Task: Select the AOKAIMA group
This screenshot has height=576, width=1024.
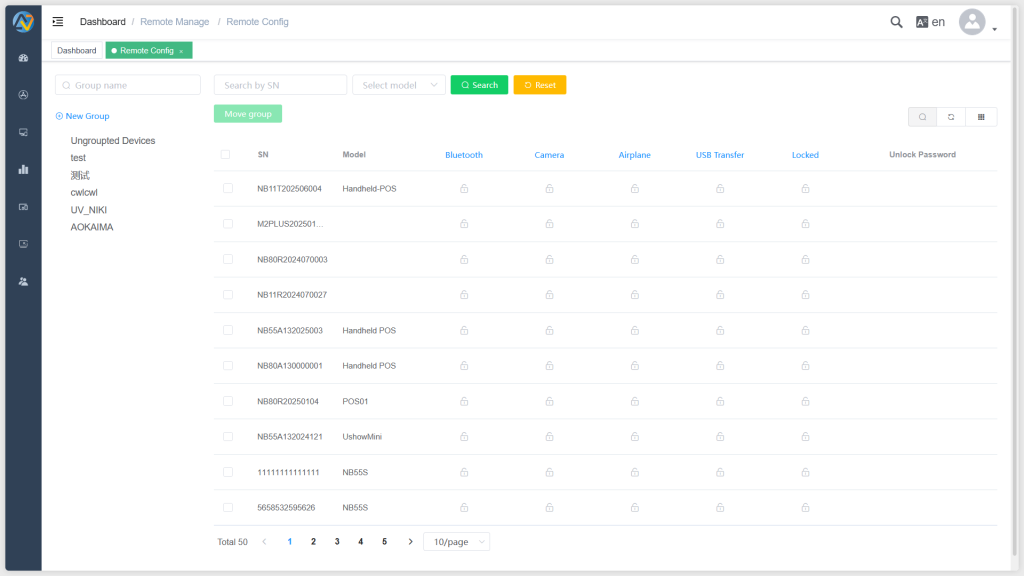Action: point(92,227)
